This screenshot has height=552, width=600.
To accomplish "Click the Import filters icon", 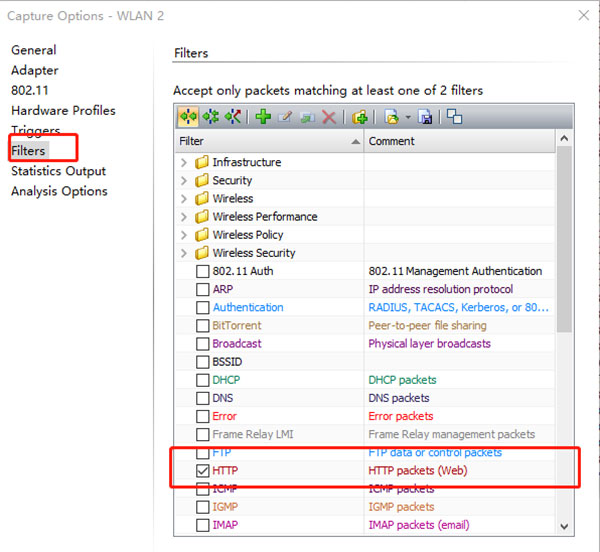I will point(391,117).
